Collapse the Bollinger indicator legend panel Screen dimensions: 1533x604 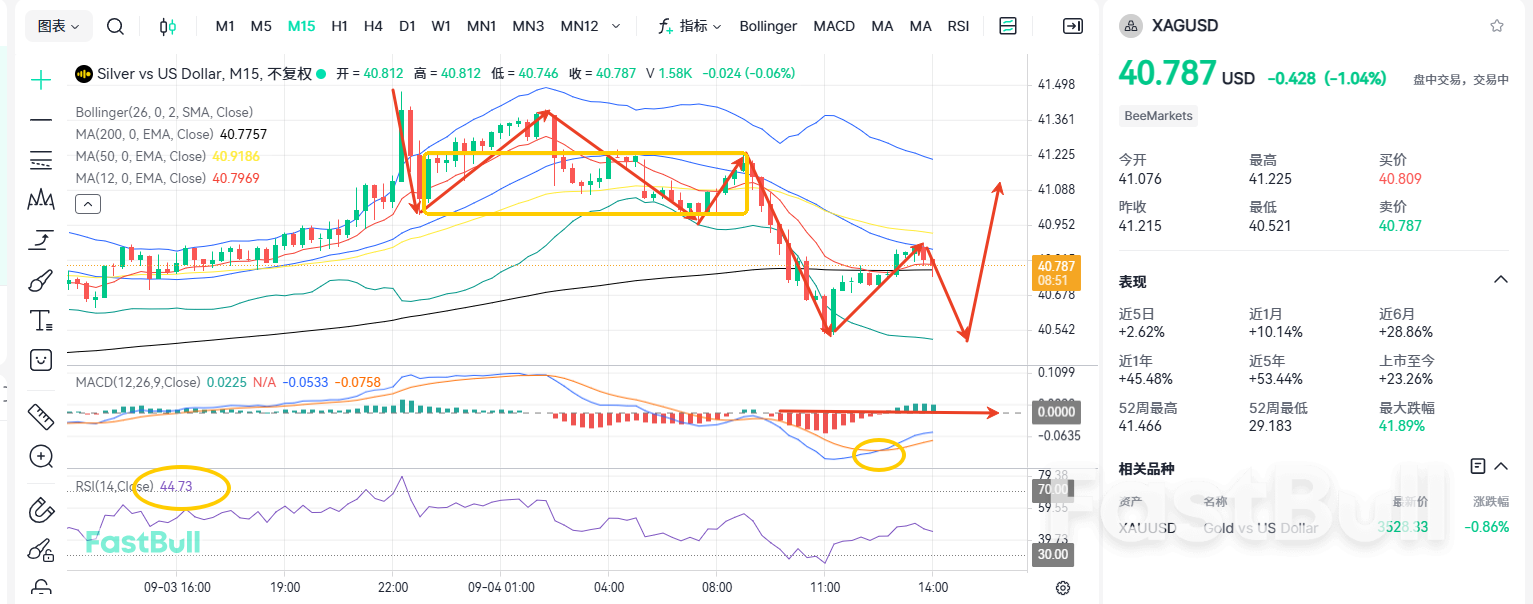(x=87, y=203)
